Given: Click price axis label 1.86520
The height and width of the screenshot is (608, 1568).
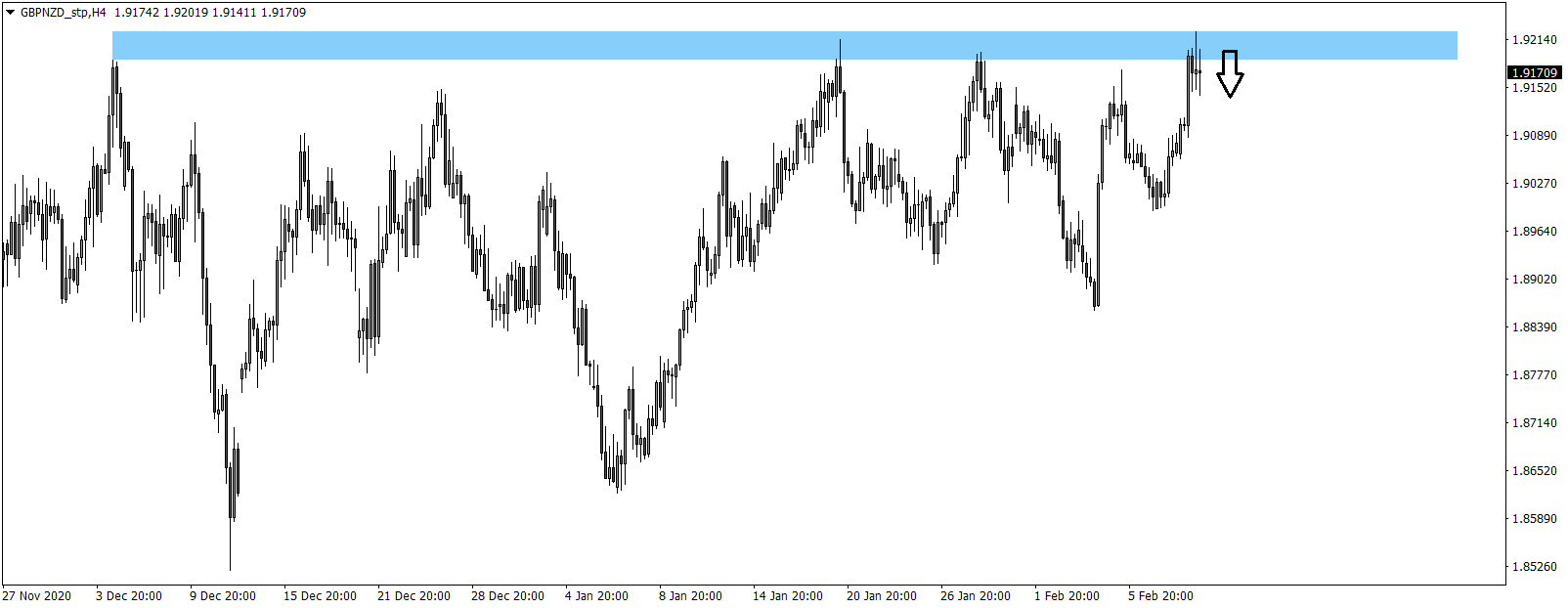Looking at the screenshot, I should 1535,471.
